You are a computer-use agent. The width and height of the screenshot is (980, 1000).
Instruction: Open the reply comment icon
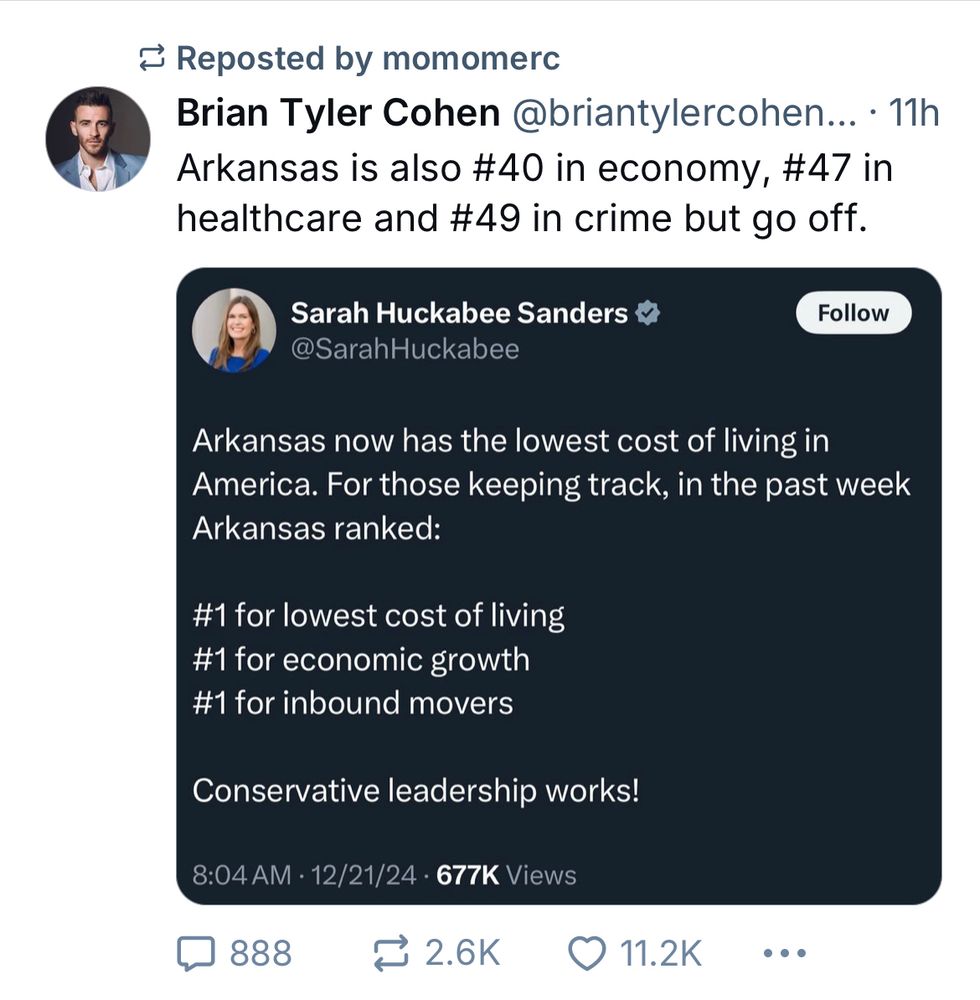click(x=195, y=953)
